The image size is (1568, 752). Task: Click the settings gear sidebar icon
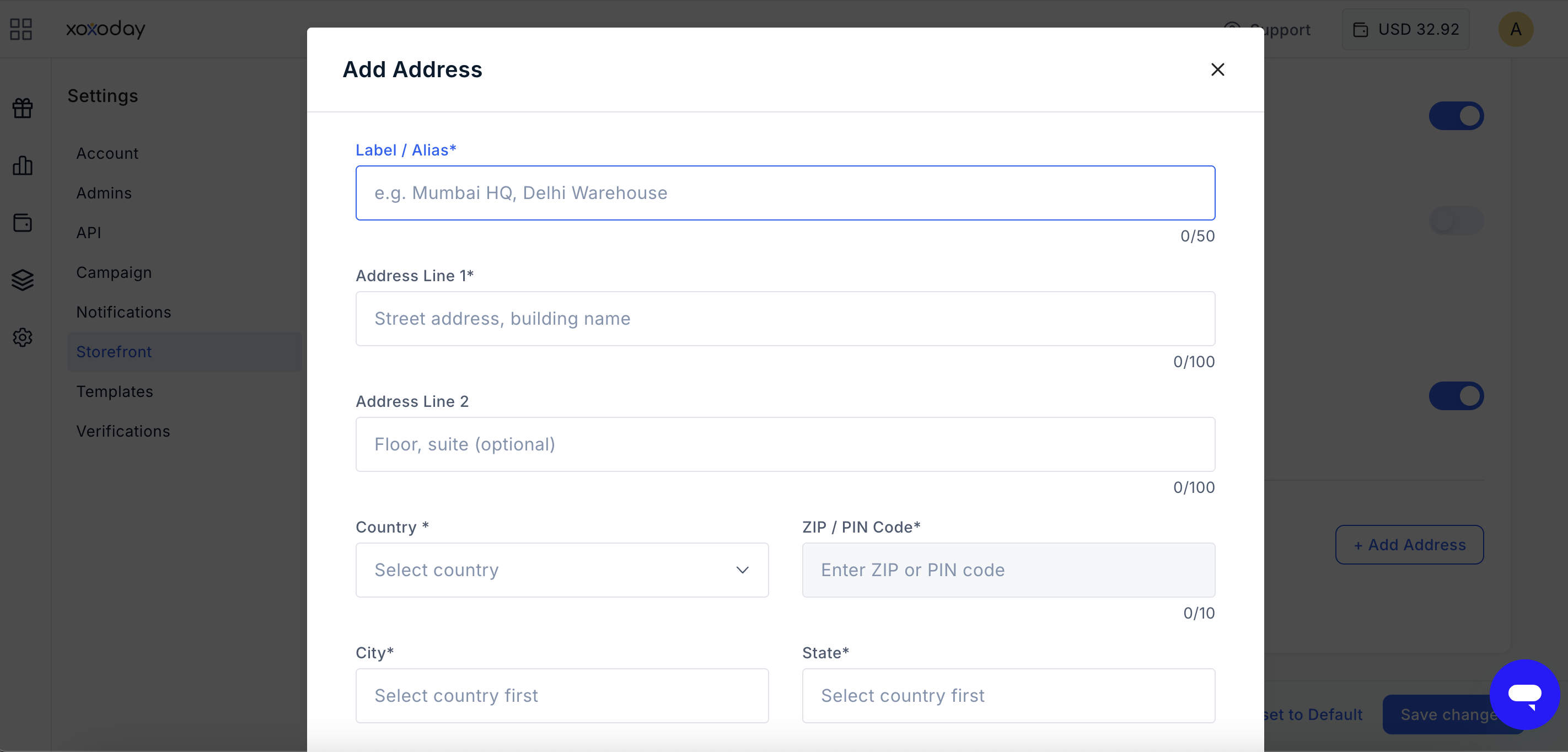pos(23,337)
